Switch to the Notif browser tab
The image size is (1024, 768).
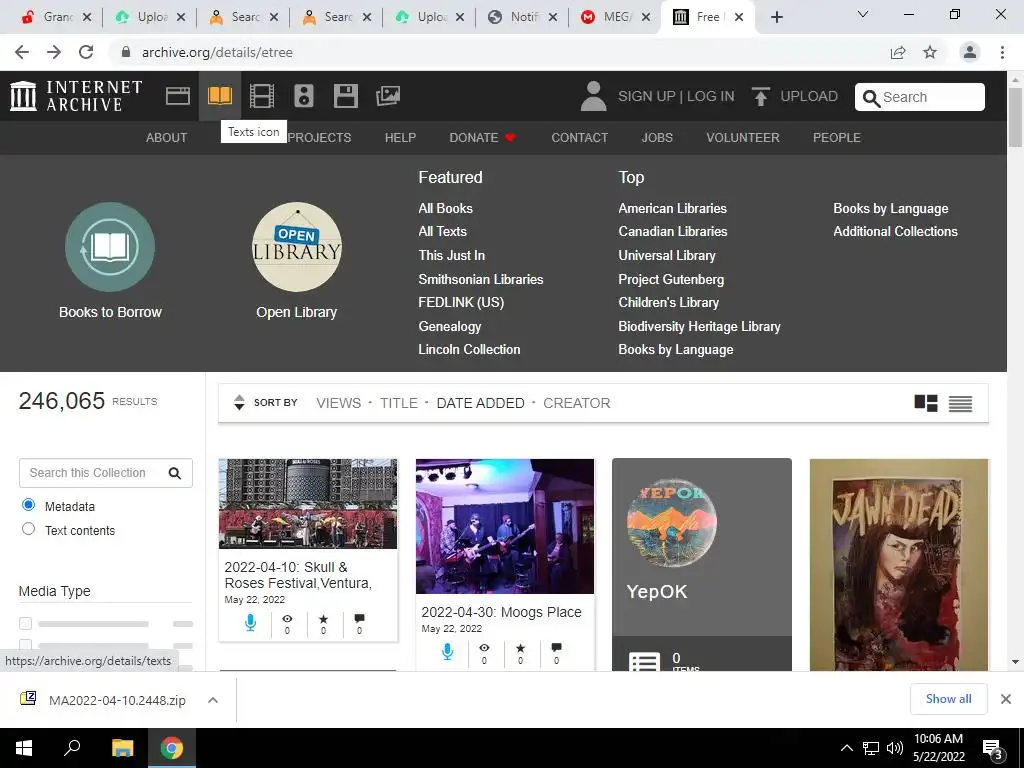click(522, 17)
